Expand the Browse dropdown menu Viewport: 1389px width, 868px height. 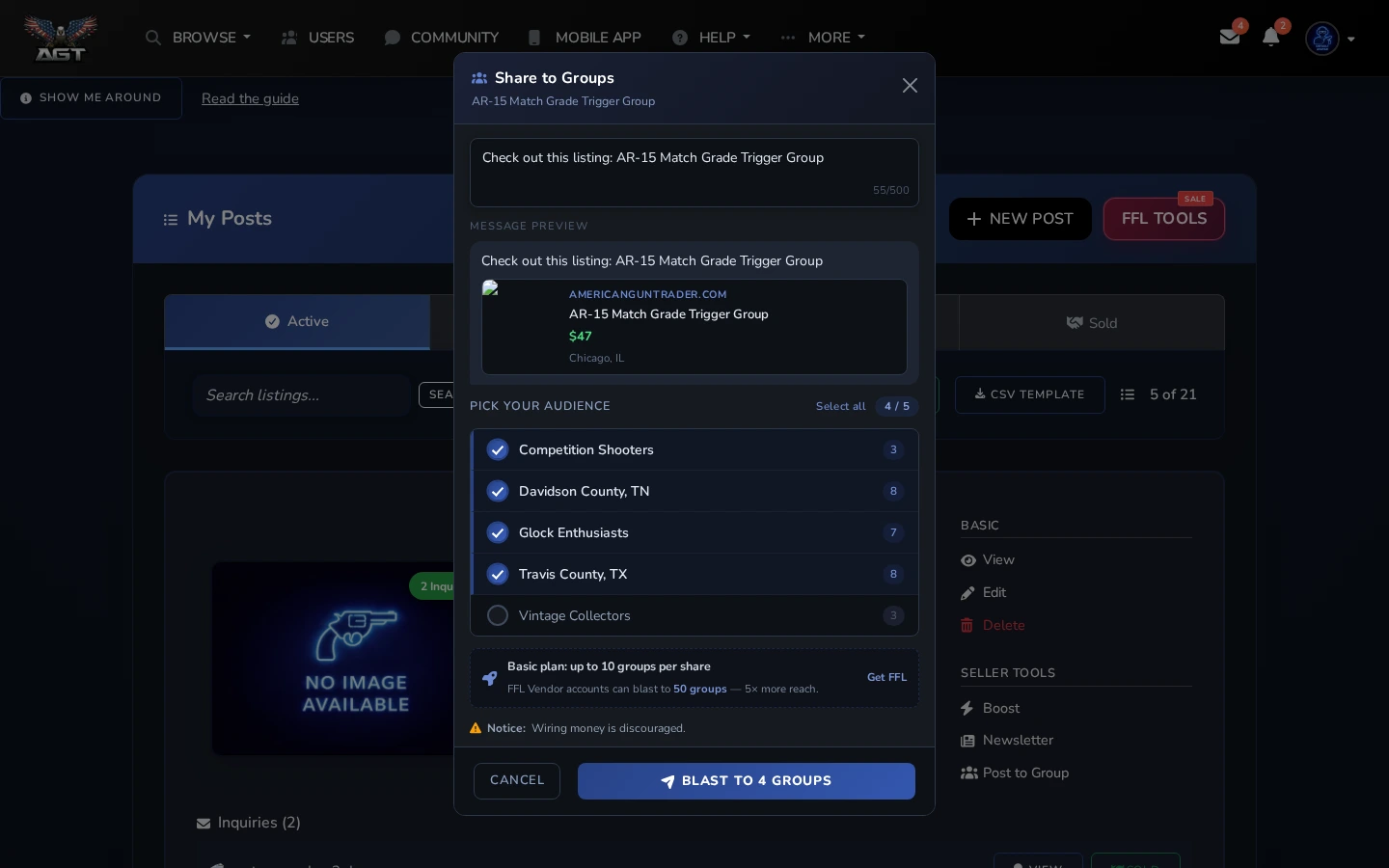(198, 38)
